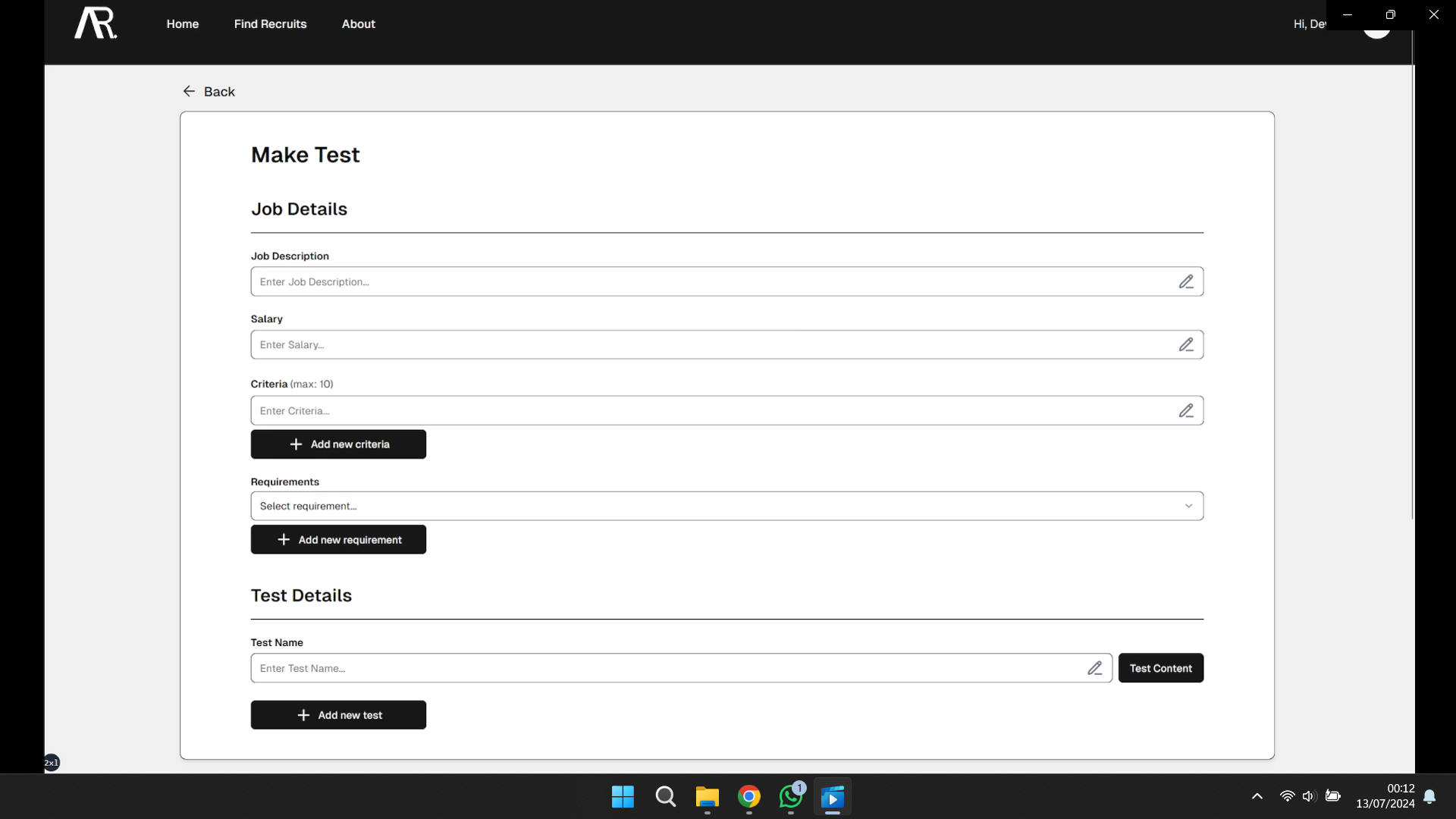The height and width of the screenshot is (819, 1456).
Task: Click the pencil icon in Job Description field
Action: (1186, 282)
